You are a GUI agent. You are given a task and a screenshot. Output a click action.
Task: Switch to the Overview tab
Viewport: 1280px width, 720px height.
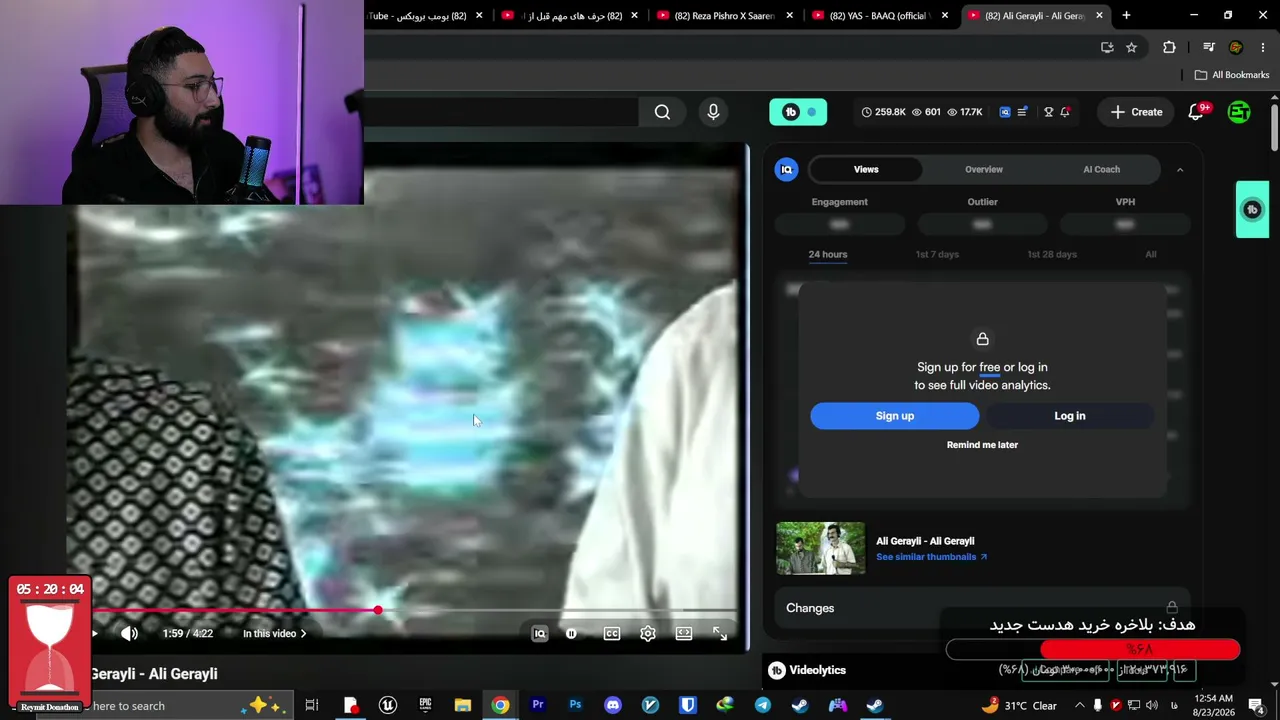point(984,169)
